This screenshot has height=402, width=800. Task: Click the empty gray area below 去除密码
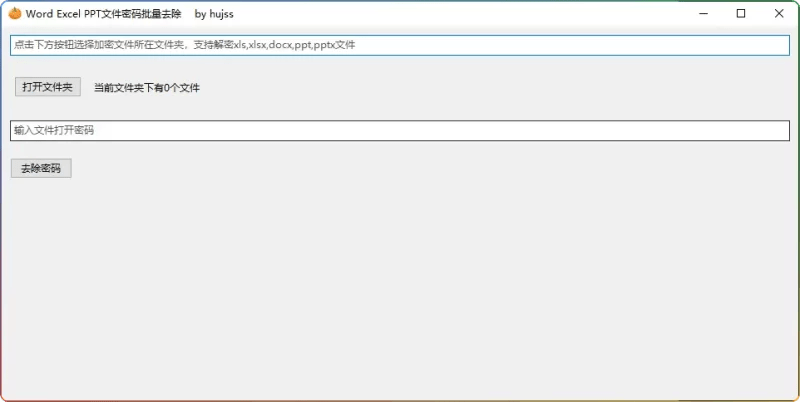tap(400, 290)
